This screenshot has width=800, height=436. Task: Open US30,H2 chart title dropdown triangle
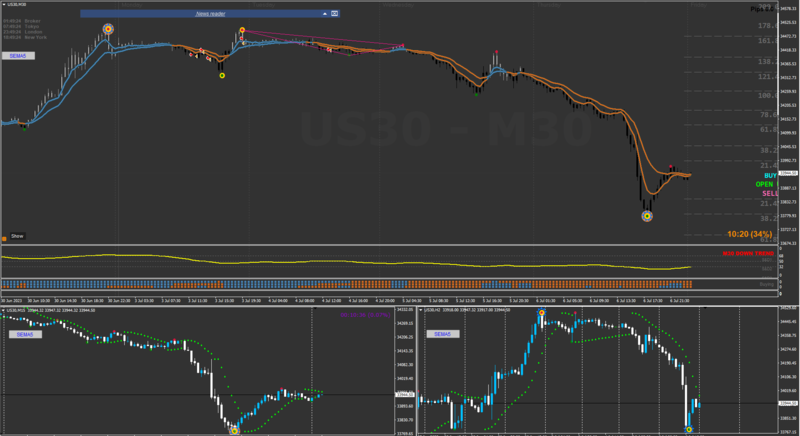(421, 310)
